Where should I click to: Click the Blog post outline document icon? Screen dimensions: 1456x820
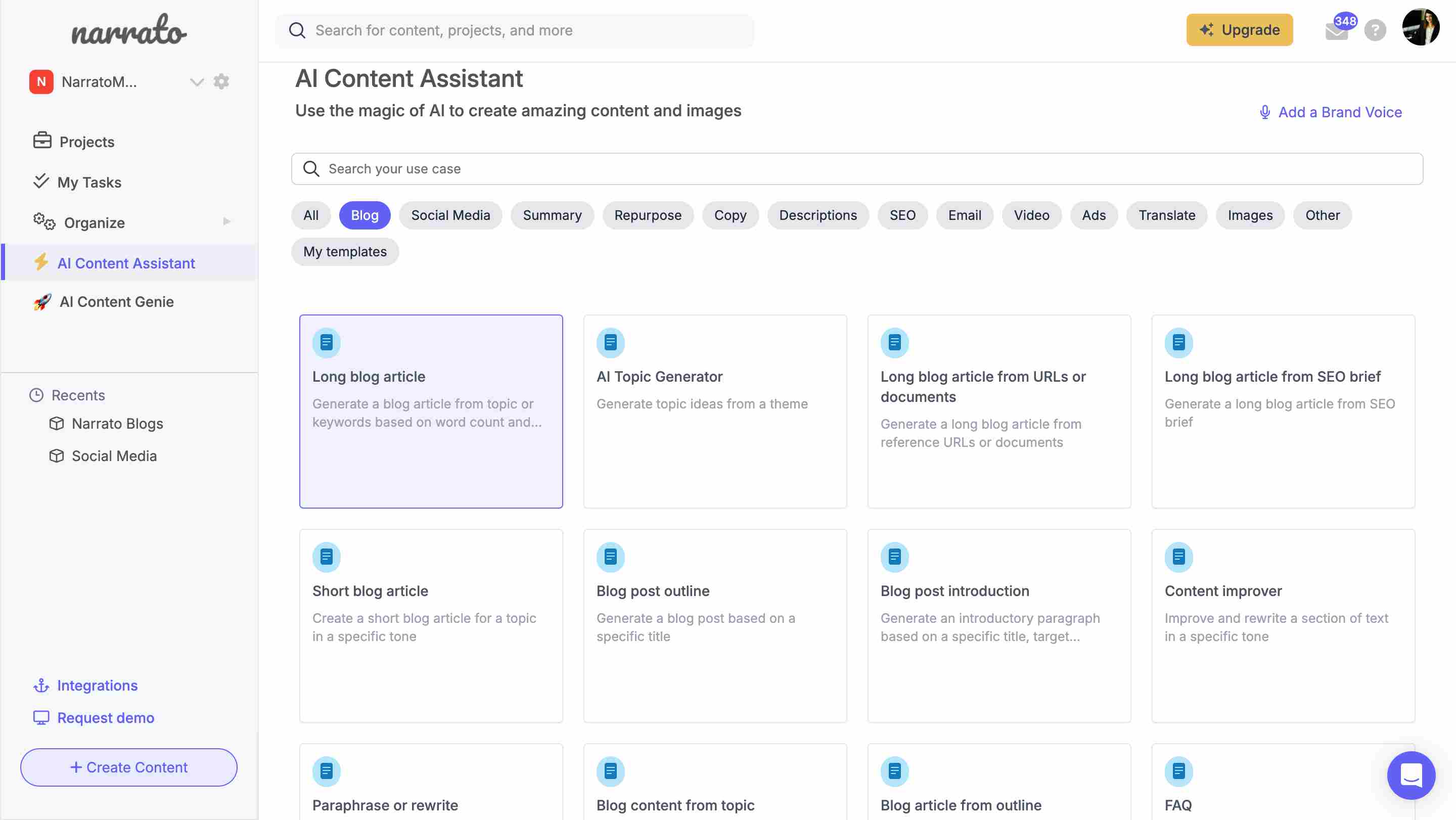coord(610,557)
